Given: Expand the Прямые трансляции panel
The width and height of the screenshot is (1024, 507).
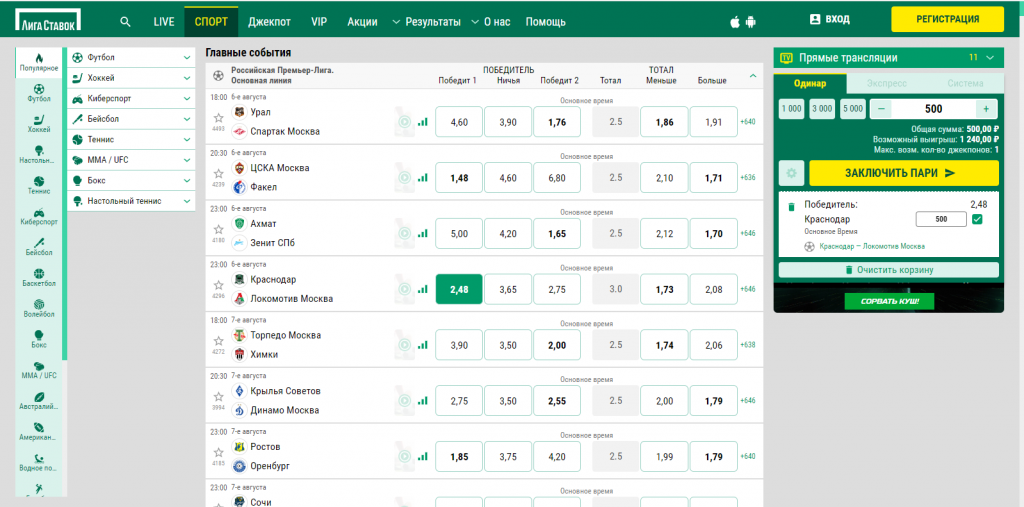Looking at the screenshot, I should click(990, 58).
